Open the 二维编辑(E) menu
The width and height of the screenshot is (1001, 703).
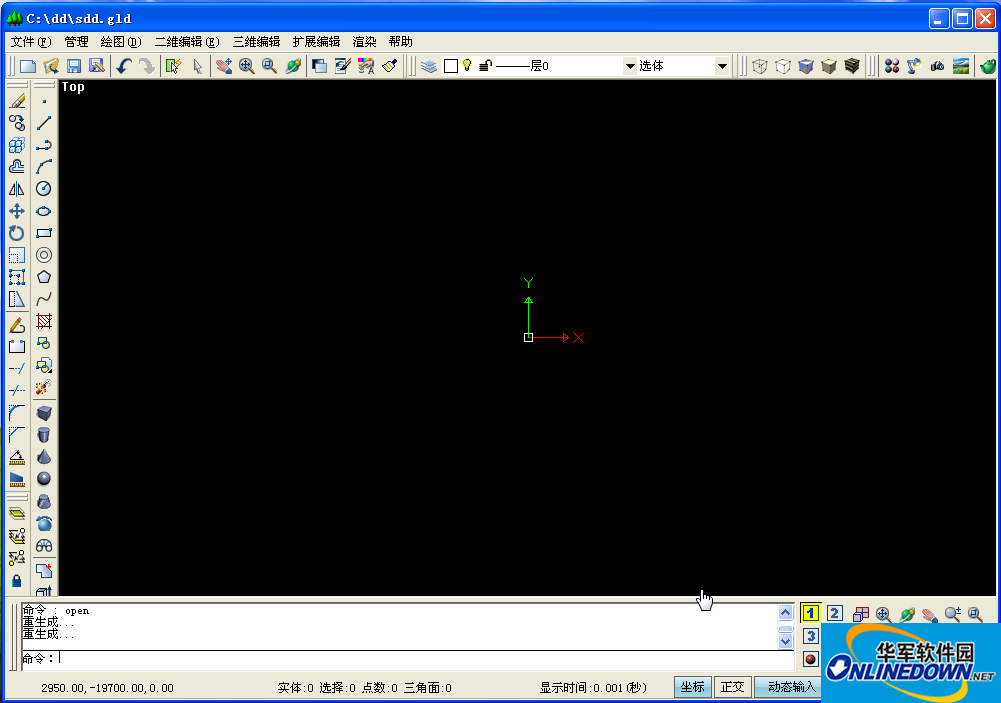pos(187,42)
